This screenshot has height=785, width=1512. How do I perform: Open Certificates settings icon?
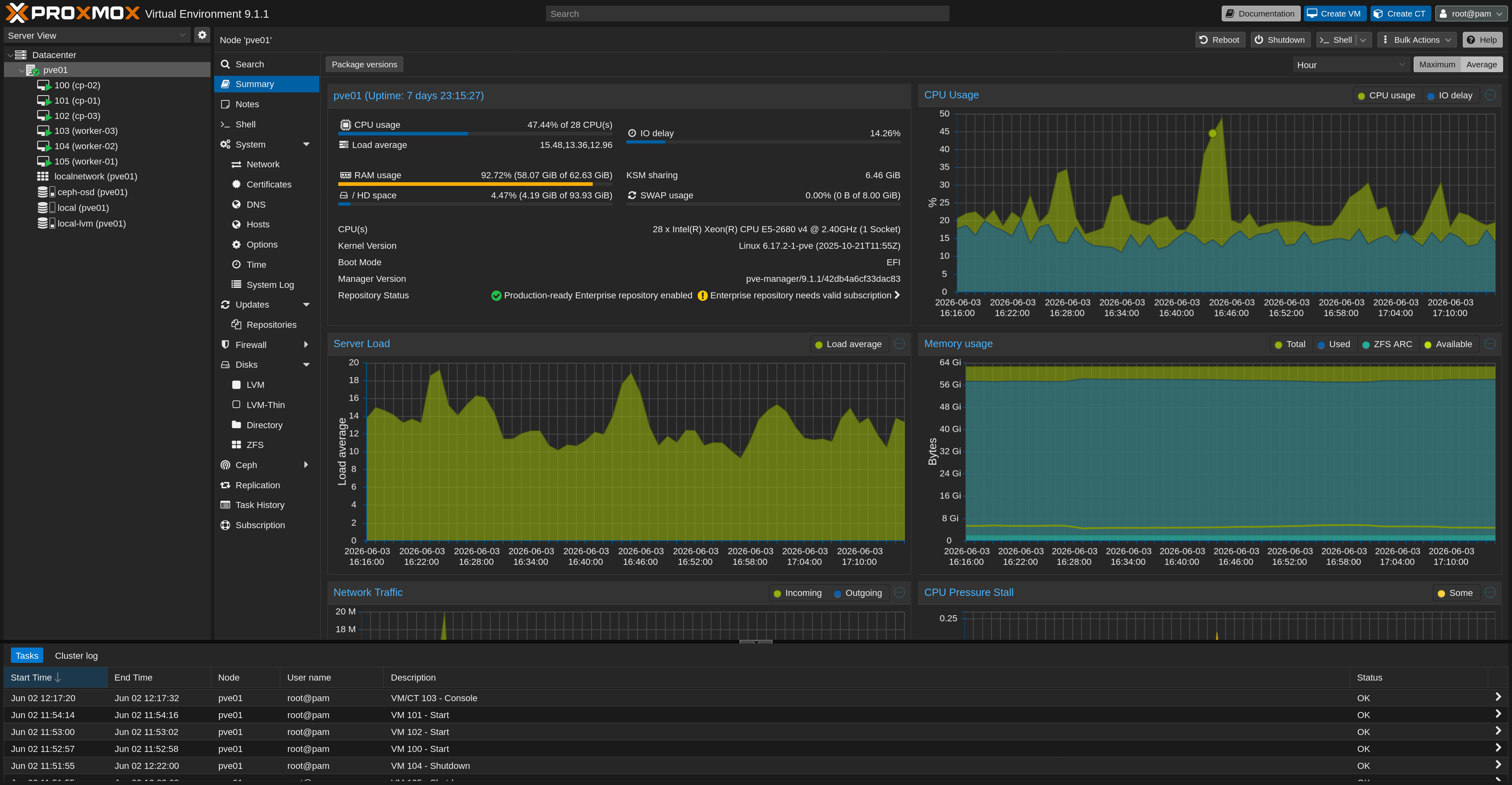click(x=237, y=184)
